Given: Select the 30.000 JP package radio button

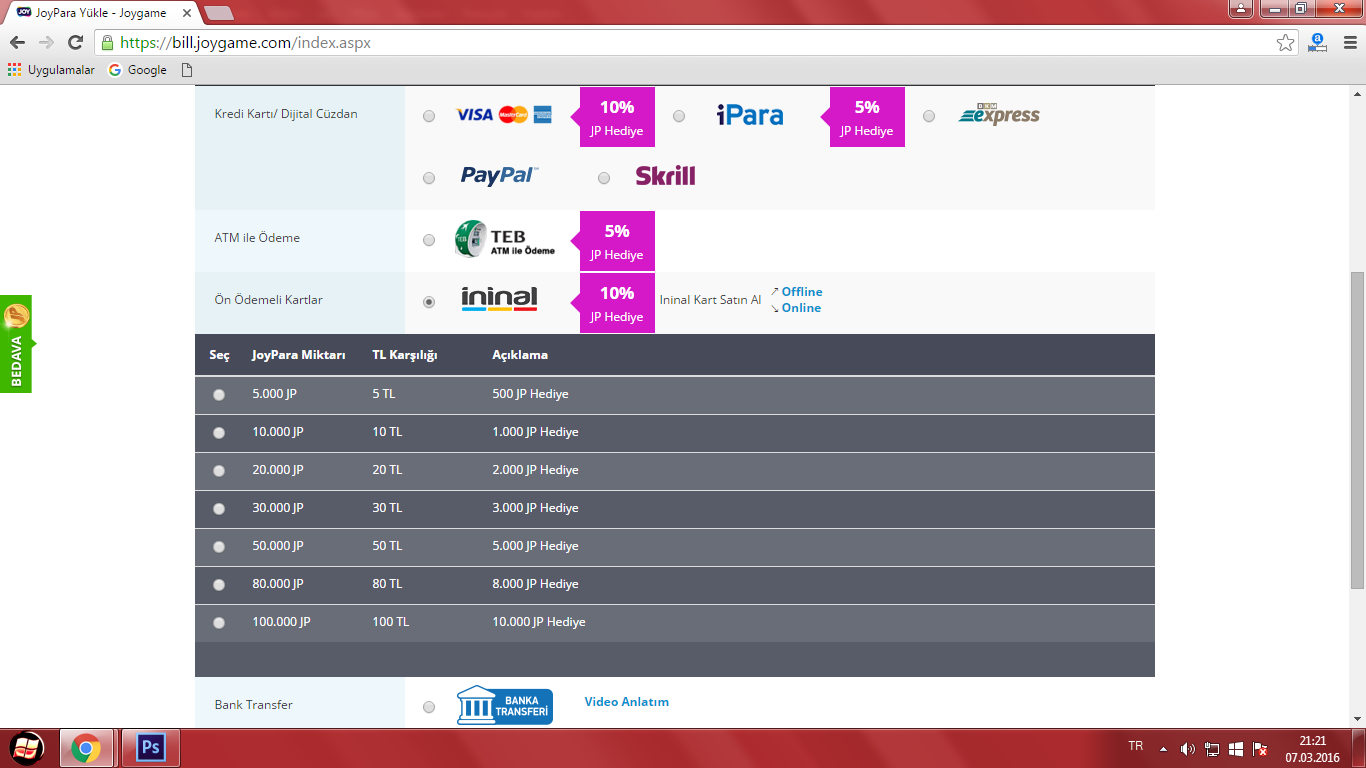Looking at the screenshot, I should coord(219,509).
